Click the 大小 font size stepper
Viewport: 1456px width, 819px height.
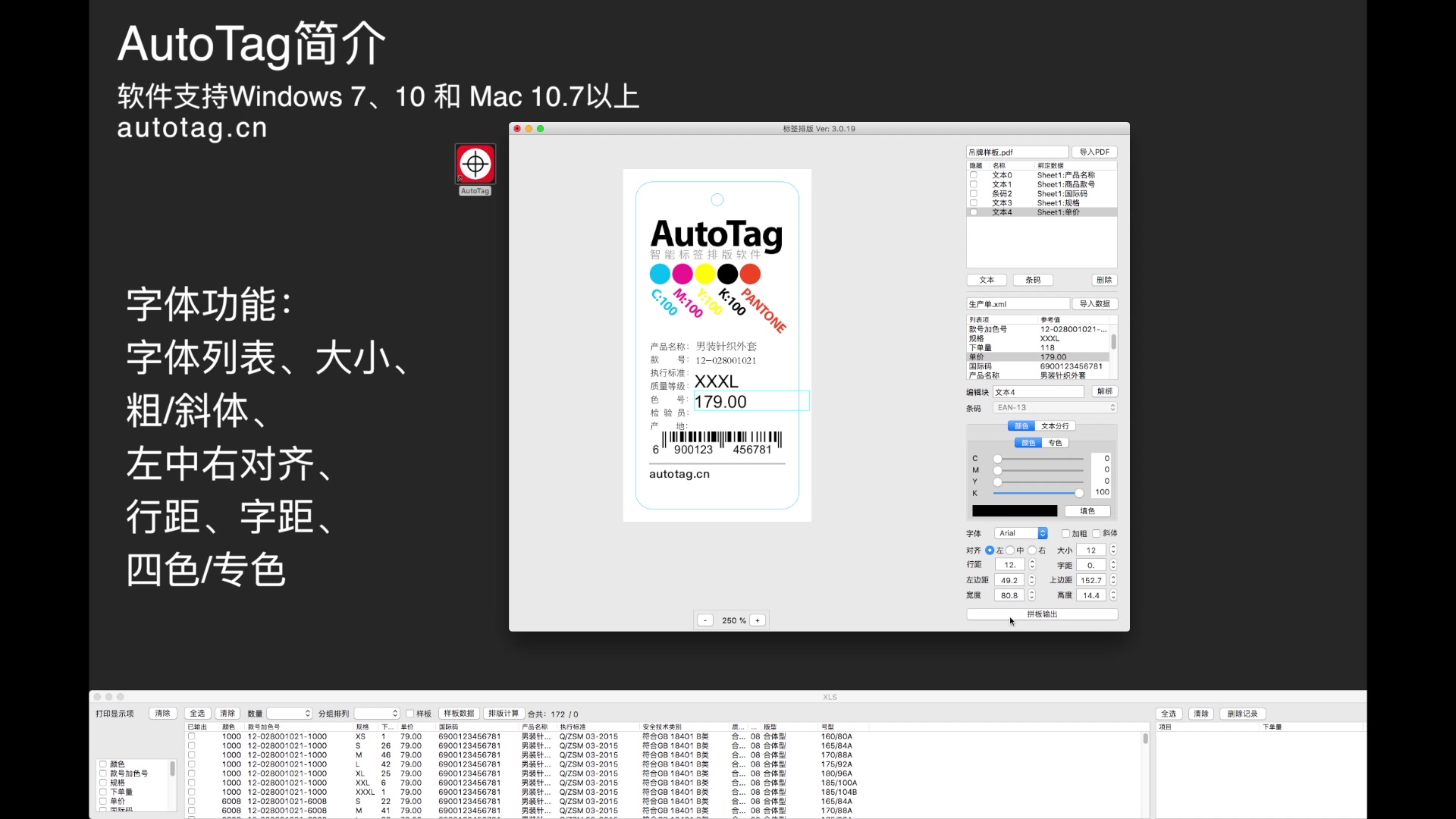1113,550
